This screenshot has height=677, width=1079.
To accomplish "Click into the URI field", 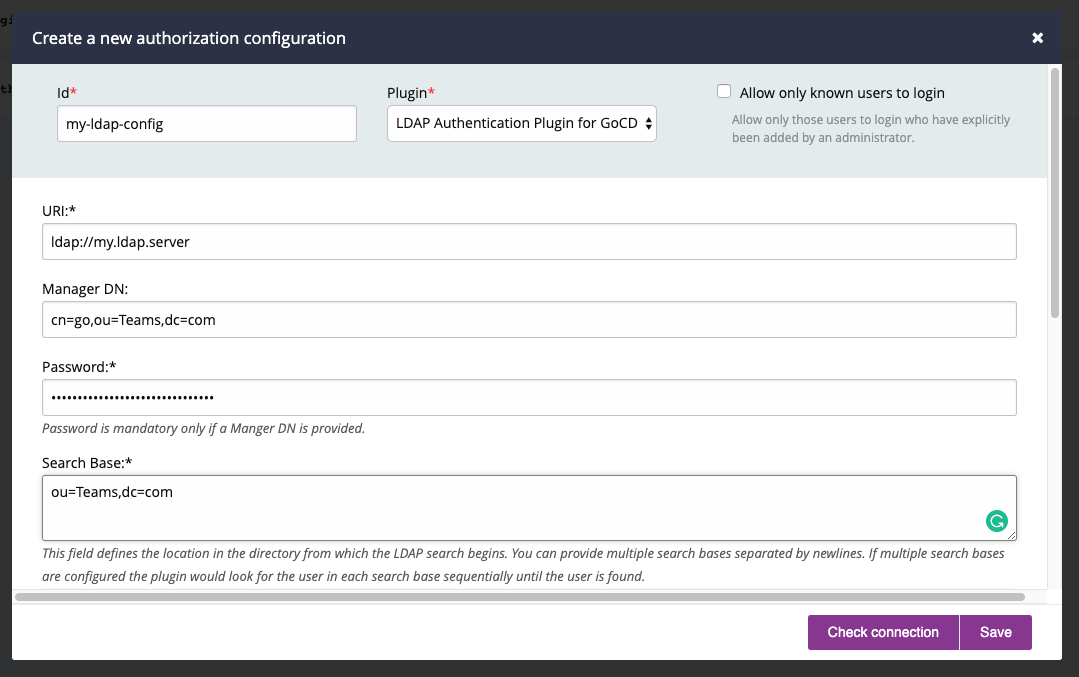I will click(529, 241).
